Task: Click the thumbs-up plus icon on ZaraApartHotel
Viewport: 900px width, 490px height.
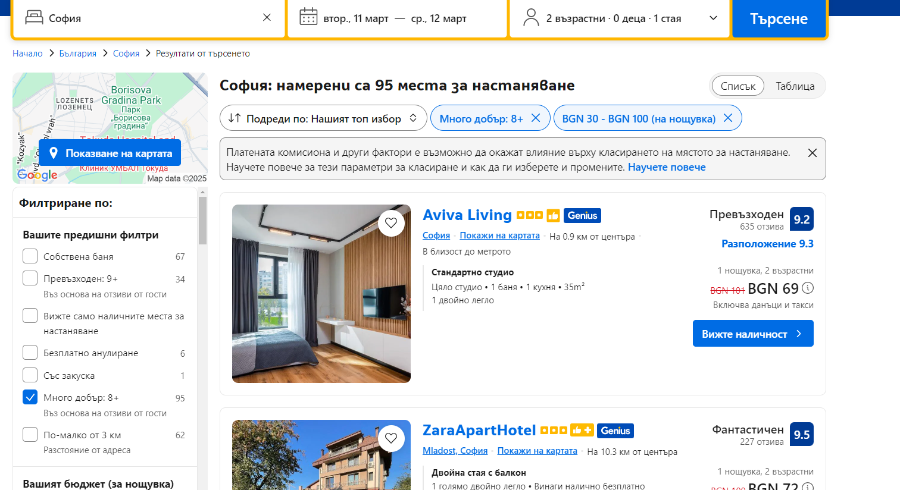Action: coord(581,430)
